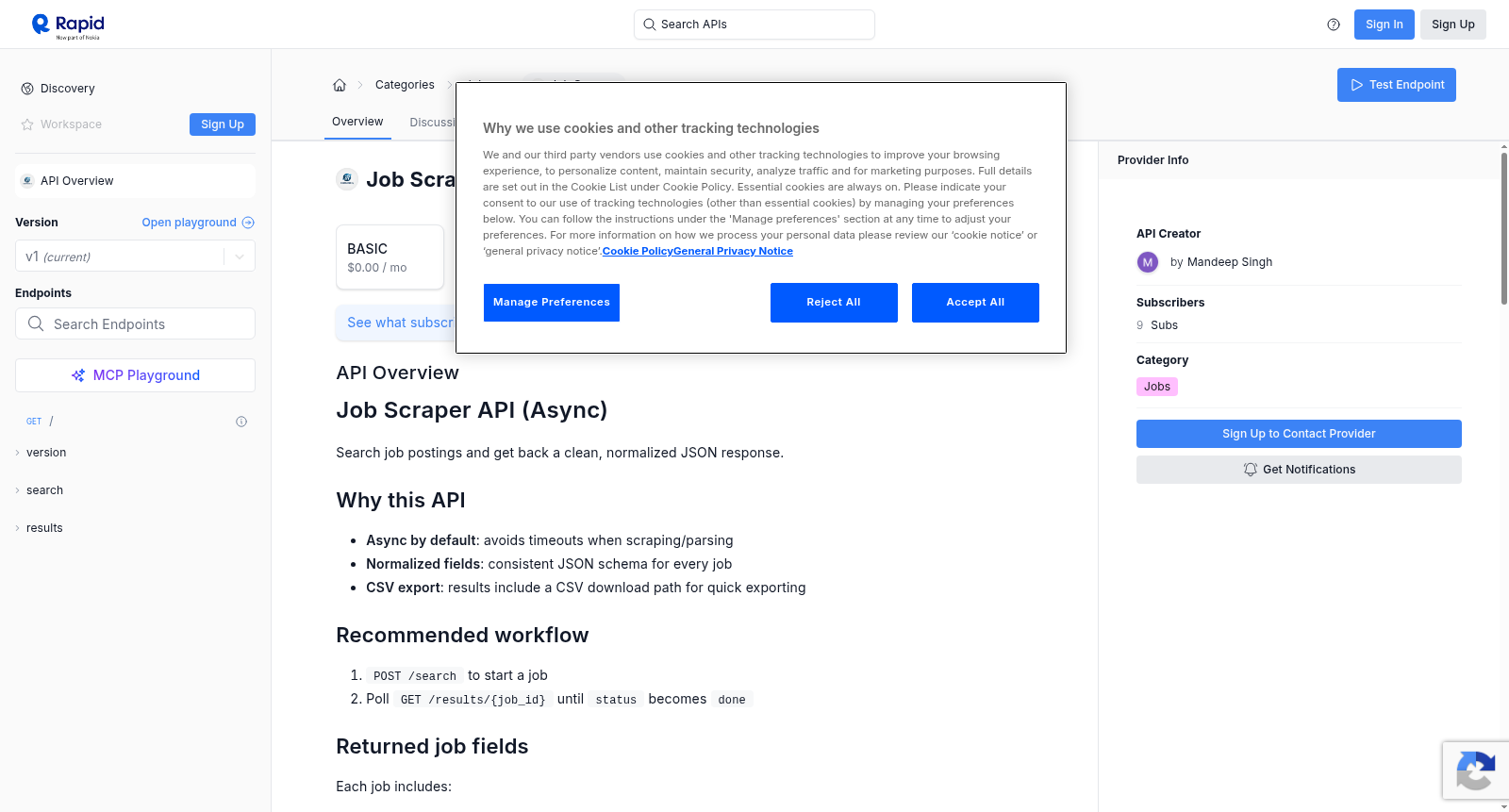Screen dimensions: 1509x812
Task: Click Reject All cookies button
Action: click(834, 303)
